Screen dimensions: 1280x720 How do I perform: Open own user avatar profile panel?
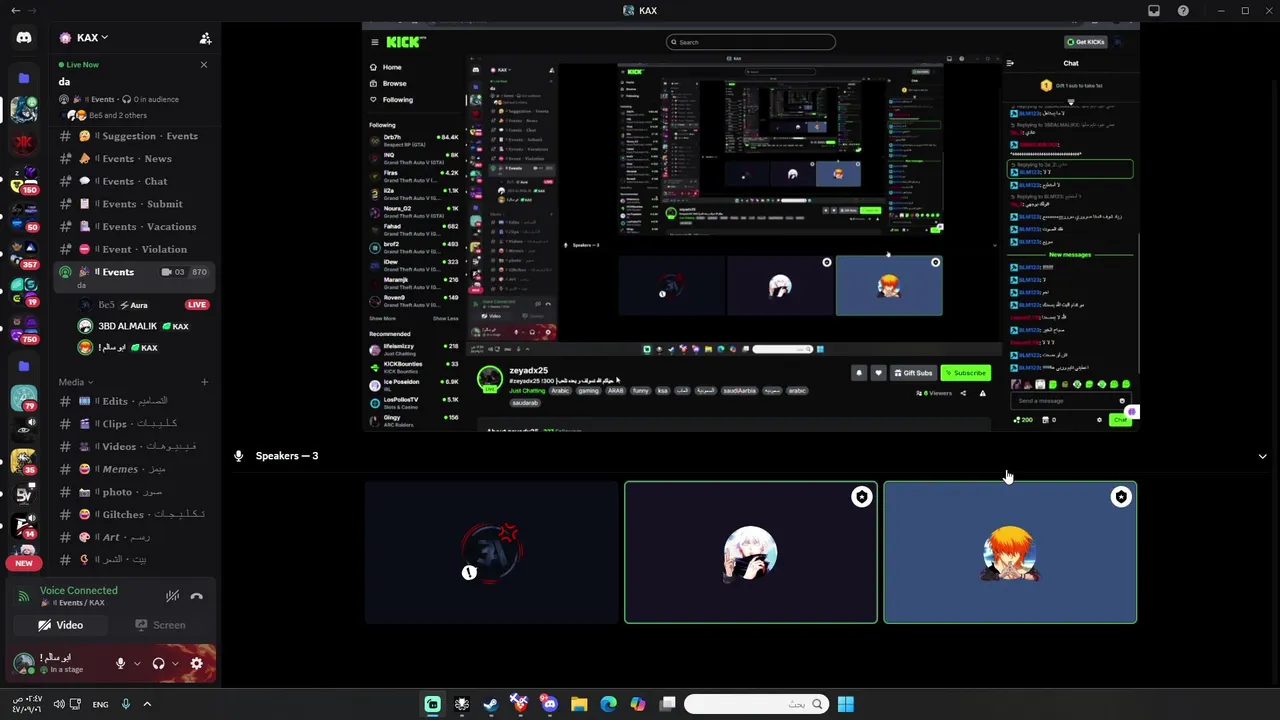(x=24, y=662)
